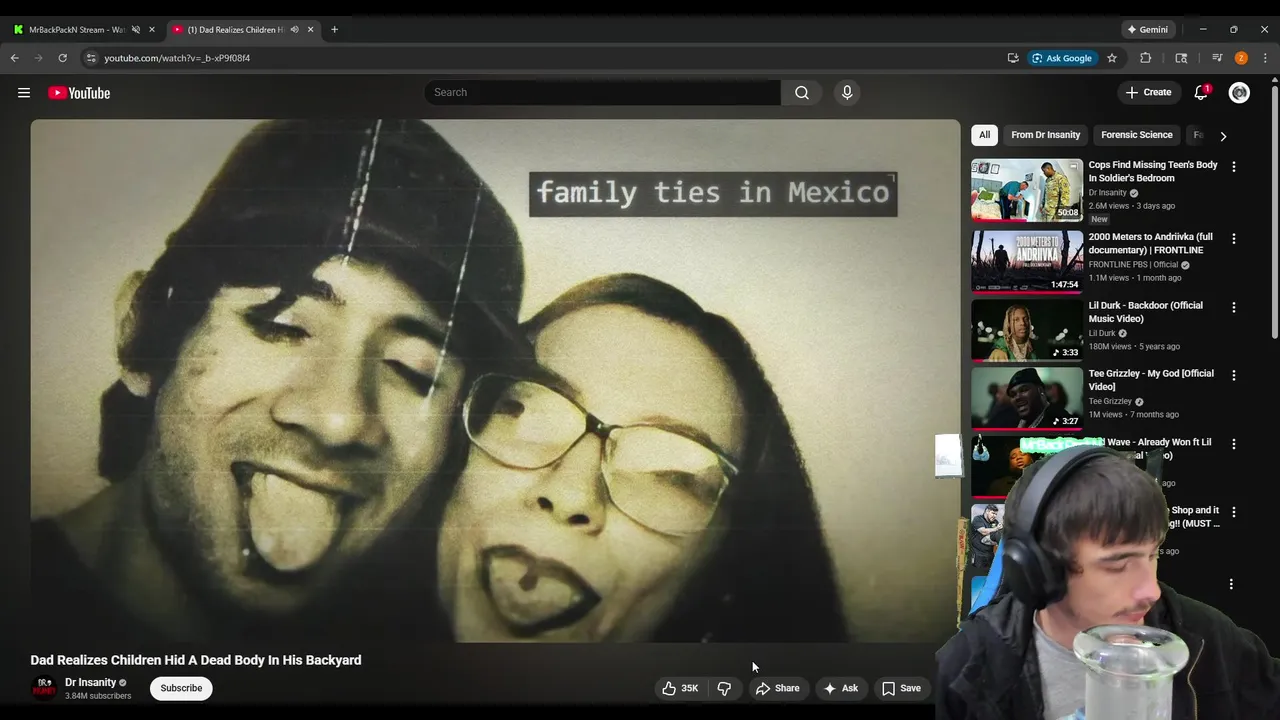The width and height of the screenshot is (1280, 720).
Task: Open Lil Durk Backdoor thumbnail
Action: [1027, 330]
